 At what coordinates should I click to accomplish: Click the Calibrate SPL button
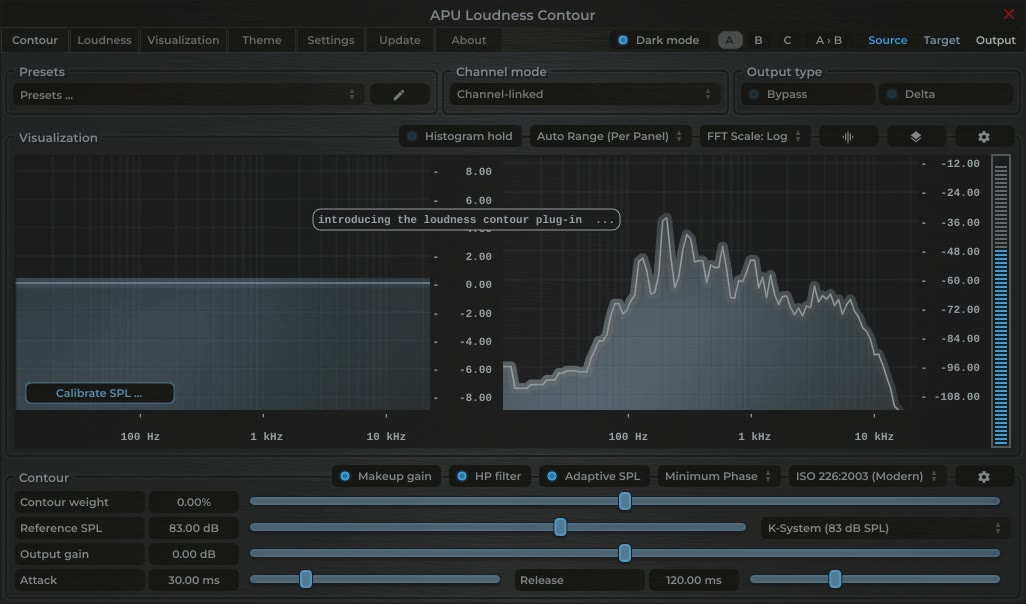pos(98,393)
